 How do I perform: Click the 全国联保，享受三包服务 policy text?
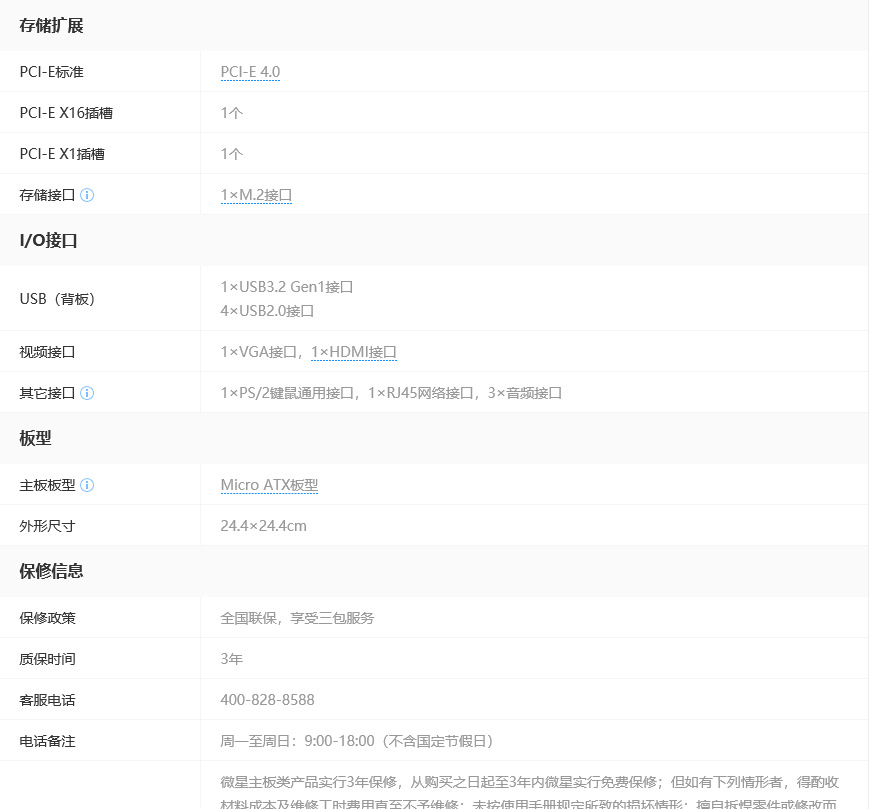coord(297,618)
